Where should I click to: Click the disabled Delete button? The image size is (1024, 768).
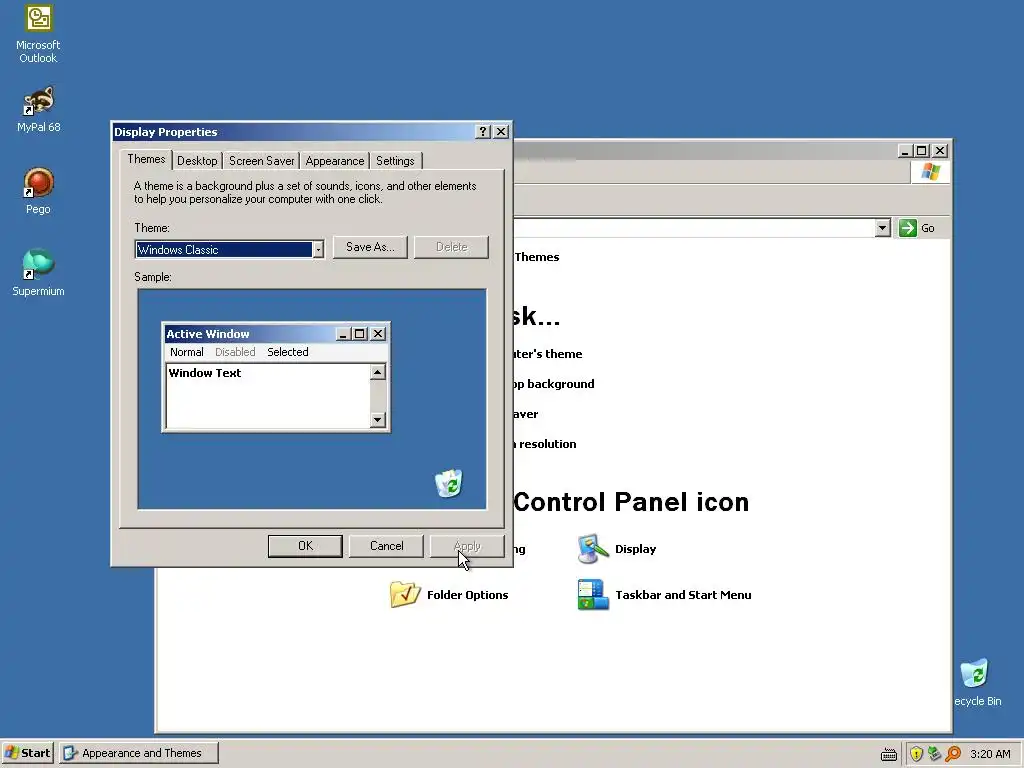pos(451,247)
